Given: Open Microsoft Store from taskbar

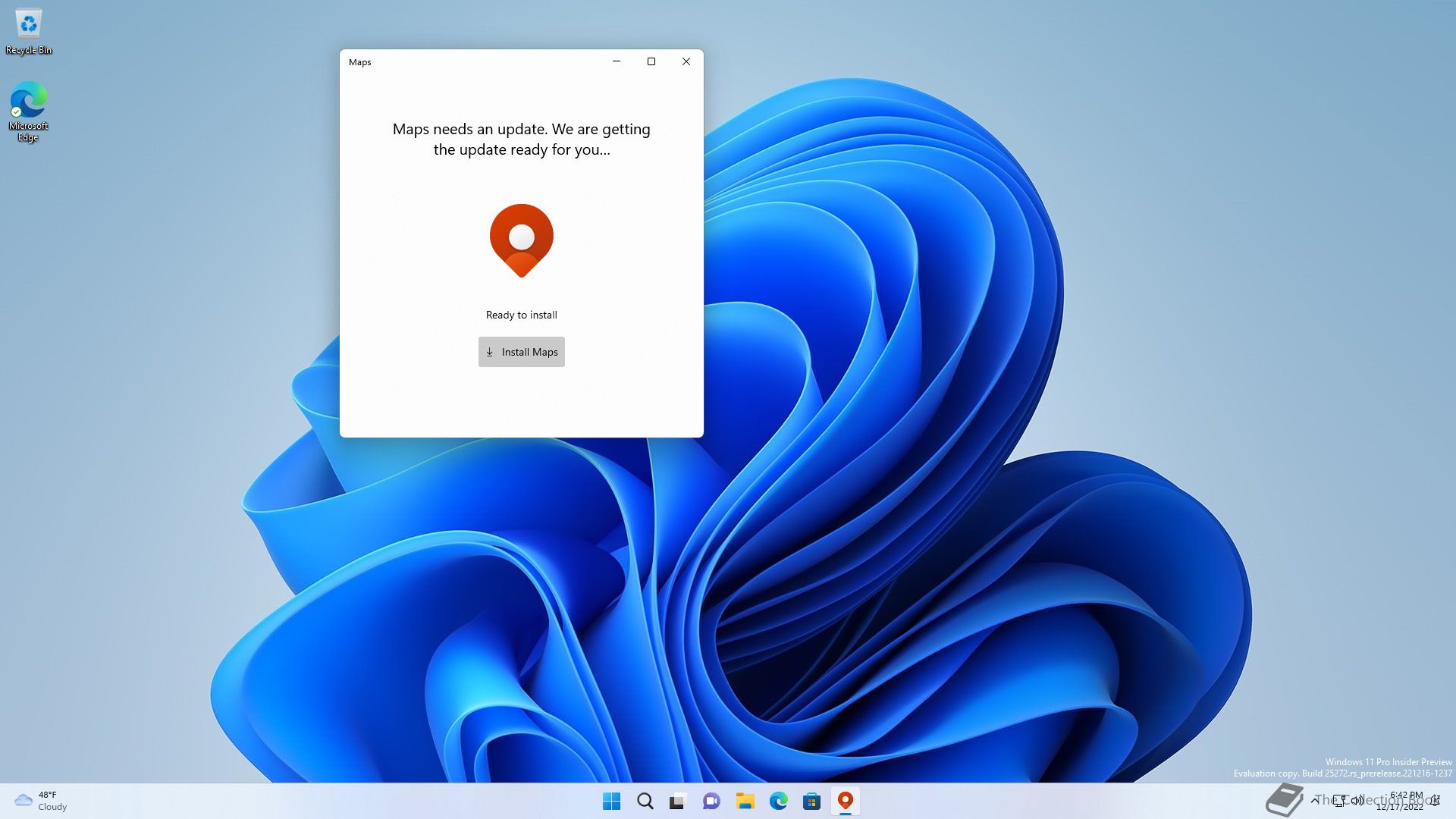Looking at the screenshot, I should click(x=811, y=801).
